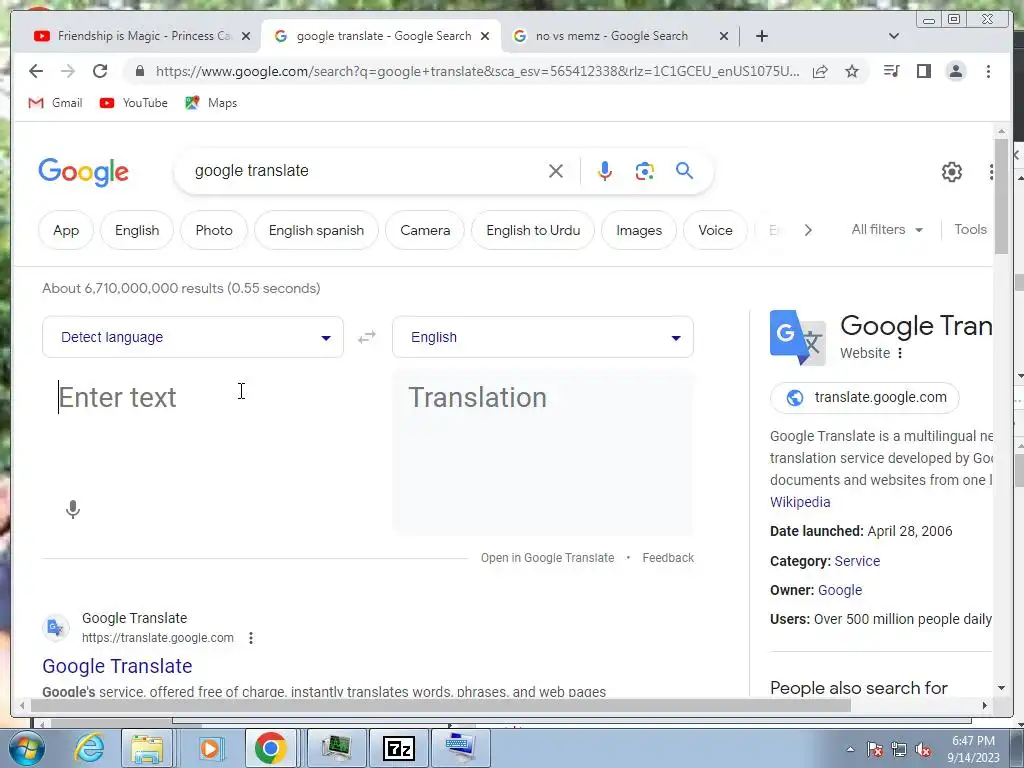Filter results with the Photo chip
Image resolution: width=1024 pixels, height=768 pixels.
coord(214,230)
